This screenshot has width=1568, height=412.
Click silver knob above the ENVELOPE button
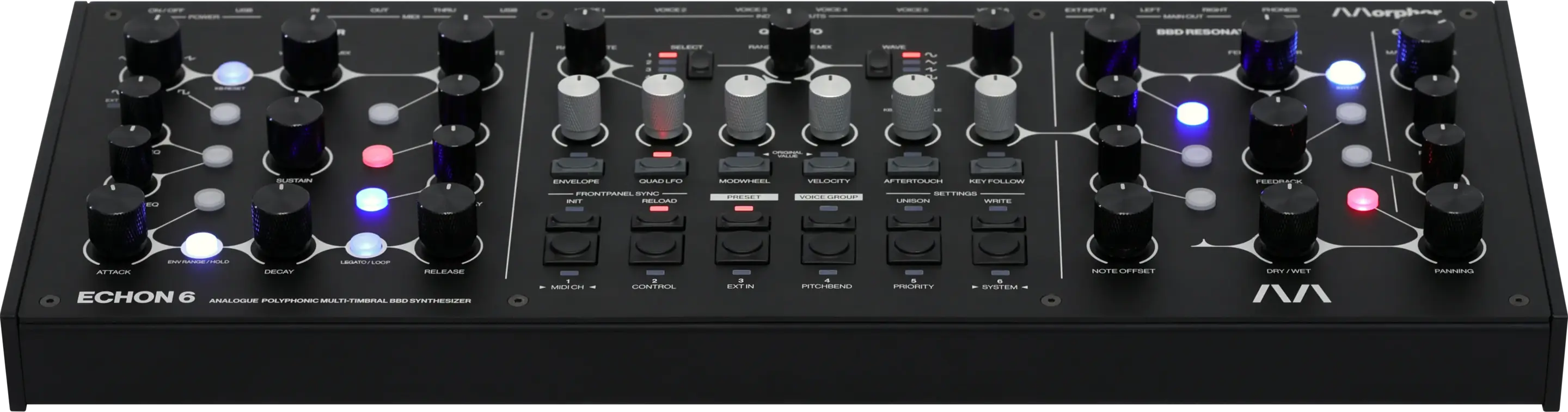pos(579,108)
